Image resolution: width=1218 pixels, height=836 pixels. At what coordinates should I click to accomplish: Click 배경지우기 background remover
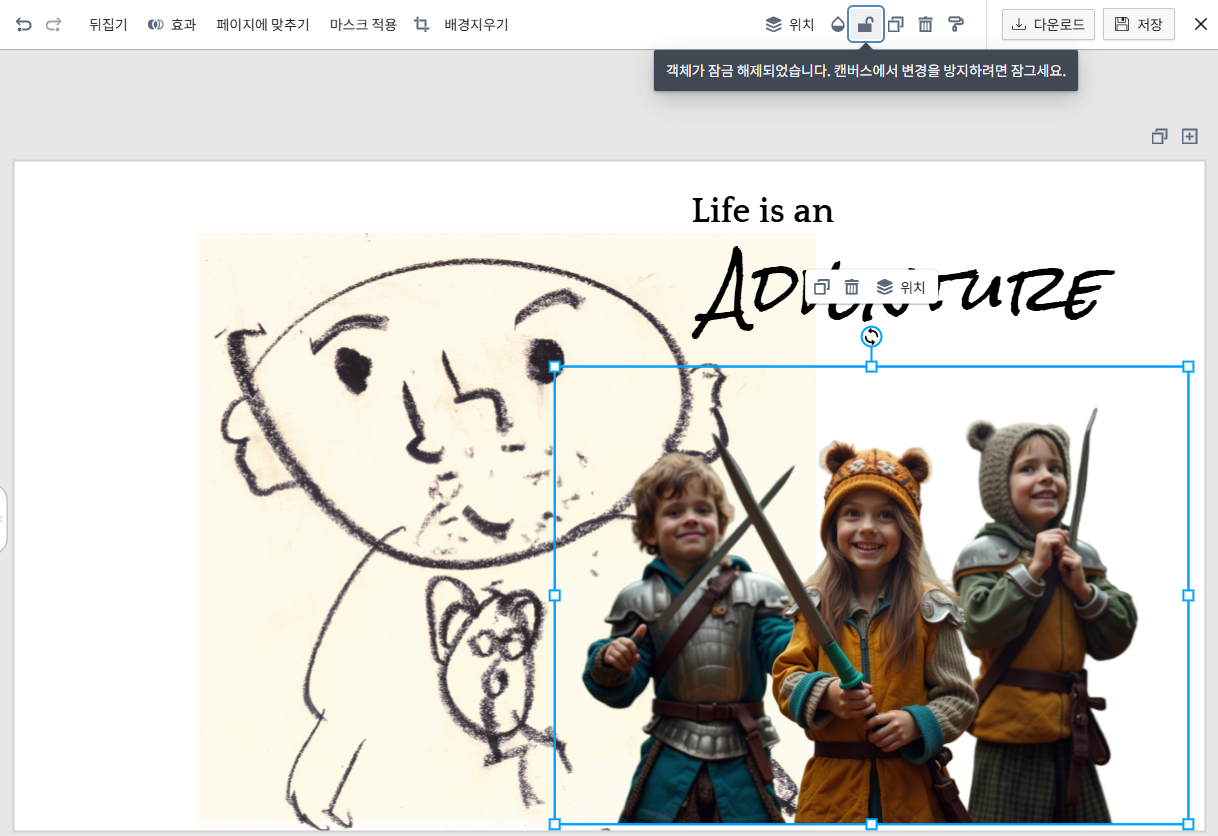click(x=476, y=24)
